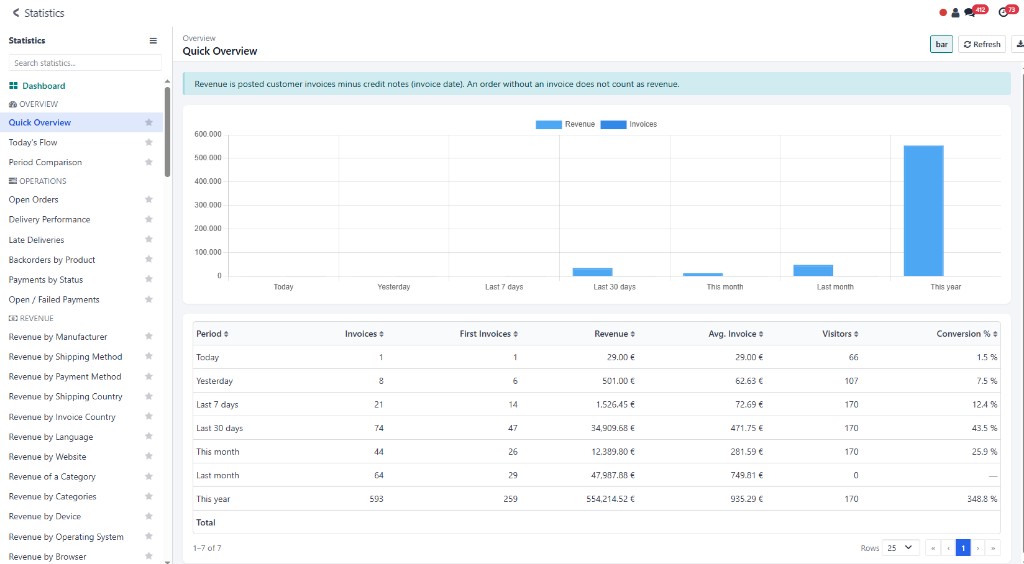Sort table by Avg. Invoice column
The image size is (1024, 564).
click(736, 334)
